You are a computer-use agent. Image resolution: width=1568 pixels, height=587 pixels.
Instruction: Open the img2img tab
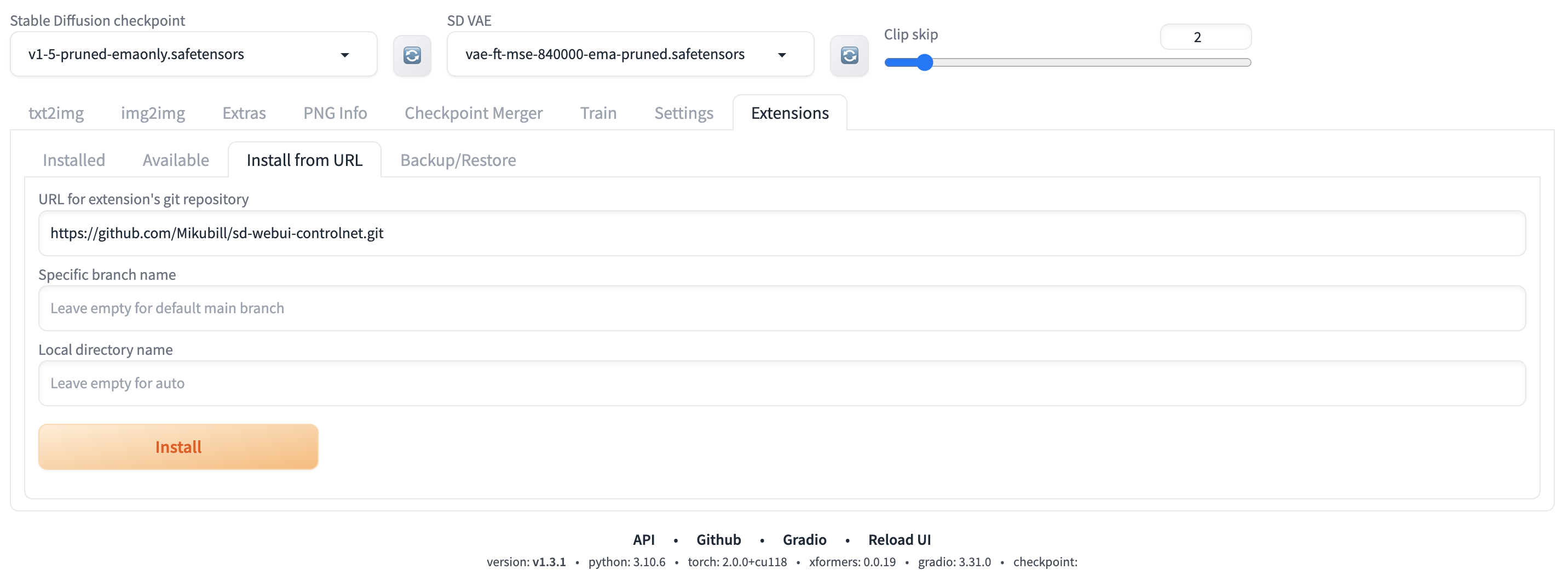(153, 113)
